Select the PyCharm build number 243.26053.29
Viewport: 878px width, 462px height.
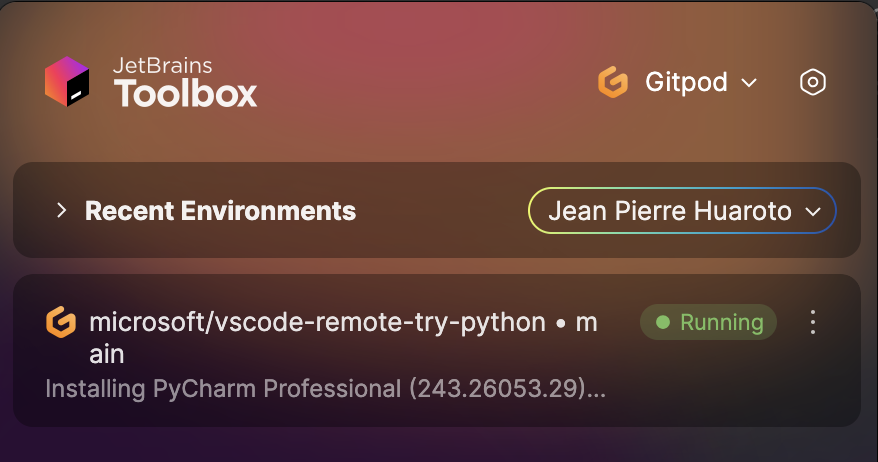[x=499, y=389]
